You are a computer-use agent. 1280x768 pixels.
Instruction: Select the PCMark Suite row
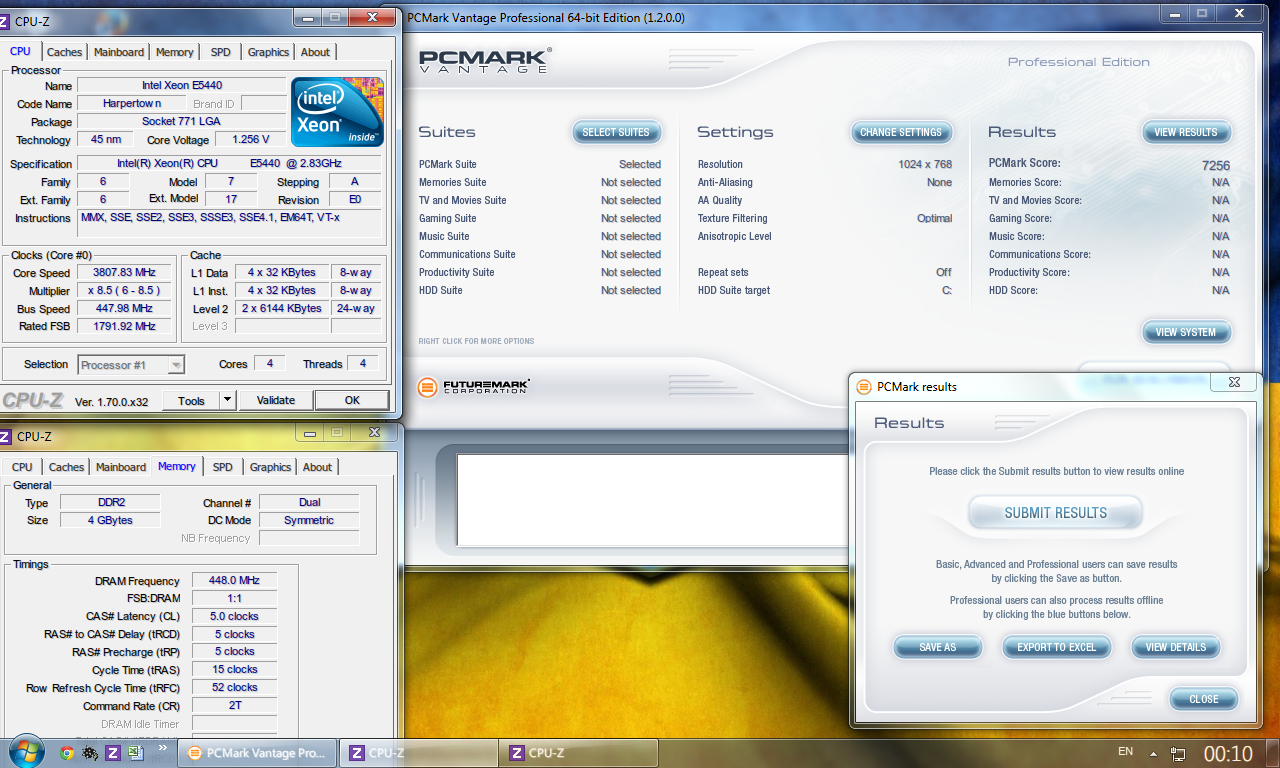pos(540,164)
